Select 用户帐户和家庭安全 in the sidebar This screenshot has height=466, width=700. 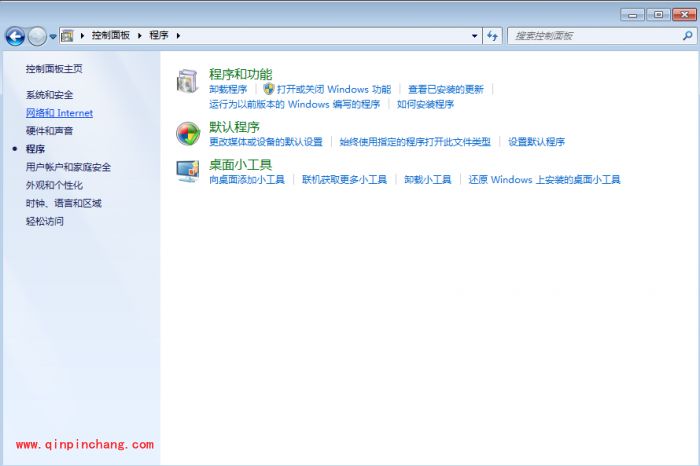(68, 167)
